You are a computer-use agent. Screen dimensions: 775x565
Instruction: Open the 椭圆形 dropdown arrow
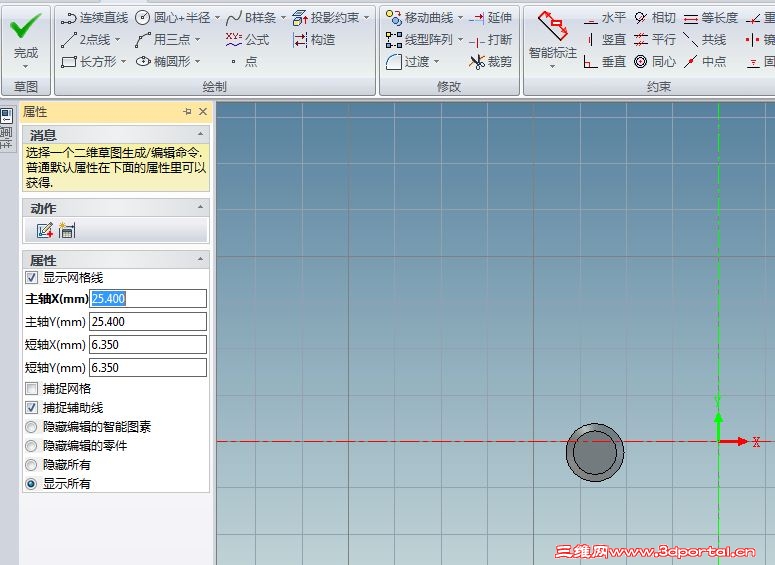click(198, 61)
